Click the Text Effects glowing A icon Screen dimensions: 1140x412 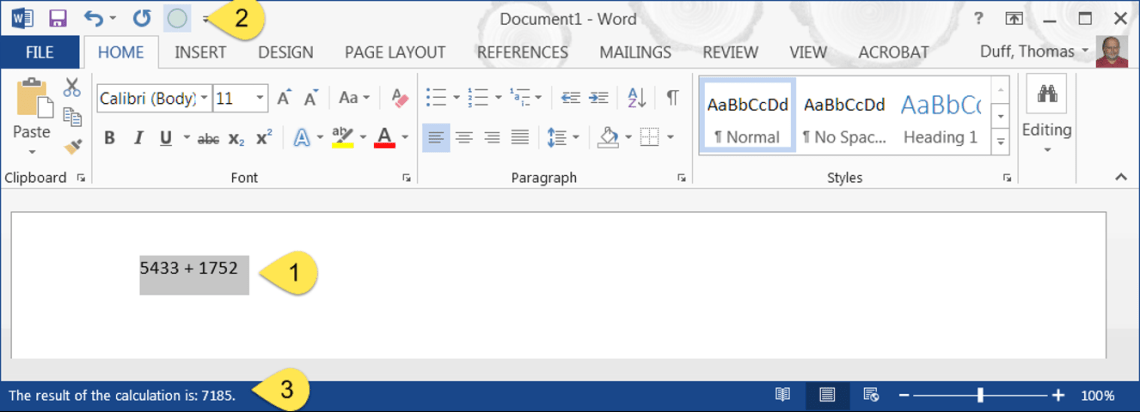(302, 138)
